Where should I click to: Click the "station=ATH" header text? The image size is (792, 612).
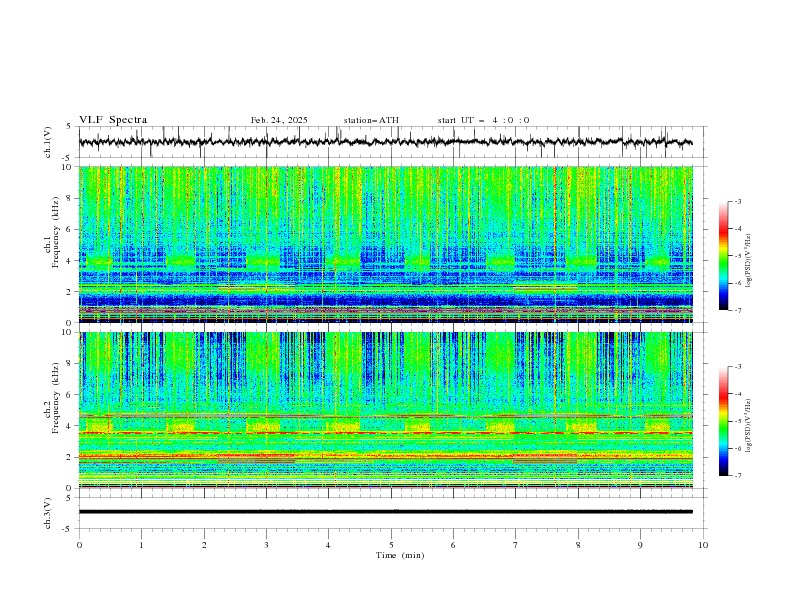(371, 120)
